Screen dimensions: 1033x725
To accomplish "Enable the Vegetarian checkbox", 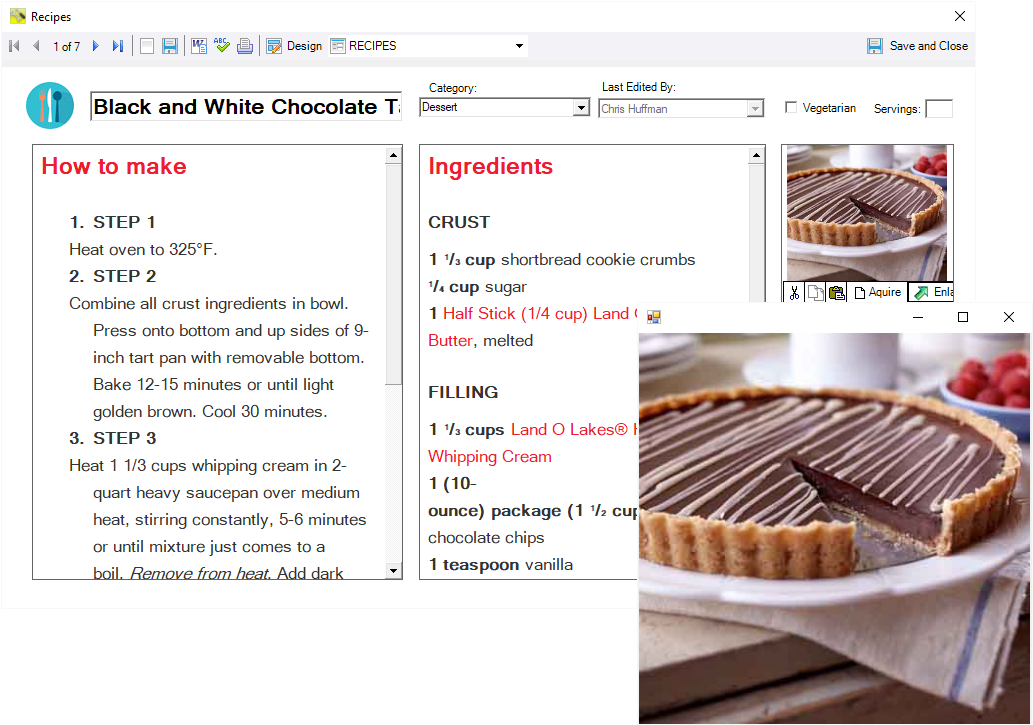I will (x=791, y=108).
